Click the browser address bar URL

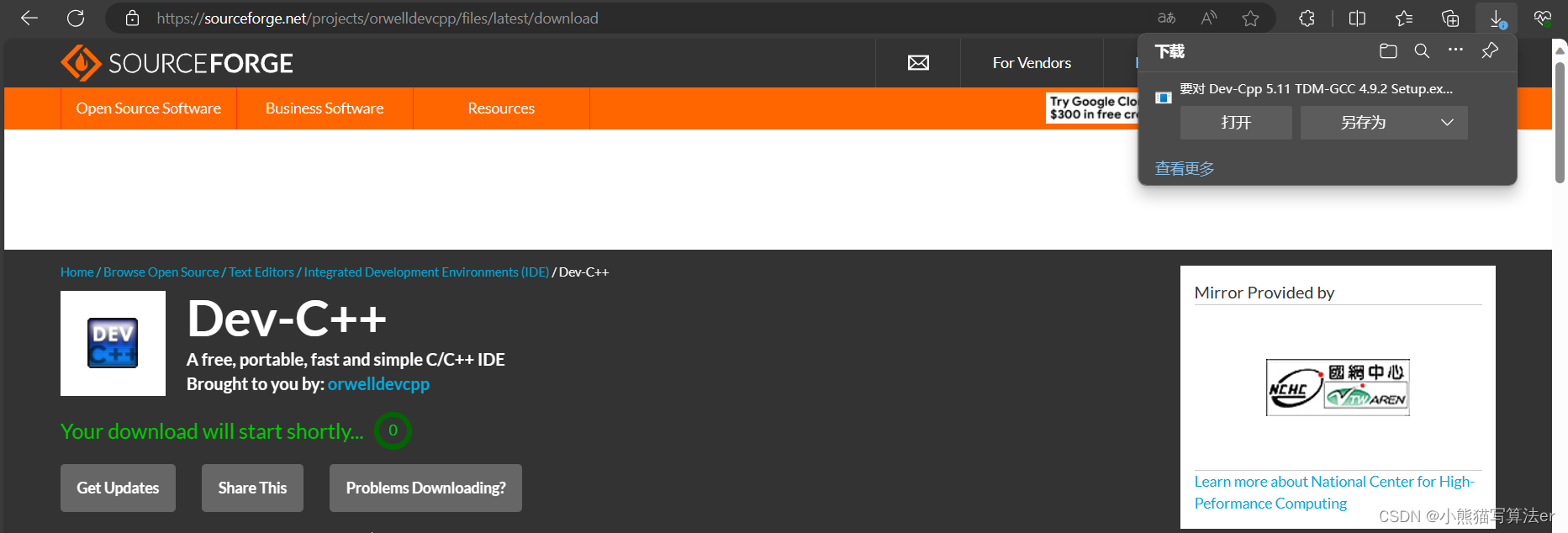[x=377, y=18]
